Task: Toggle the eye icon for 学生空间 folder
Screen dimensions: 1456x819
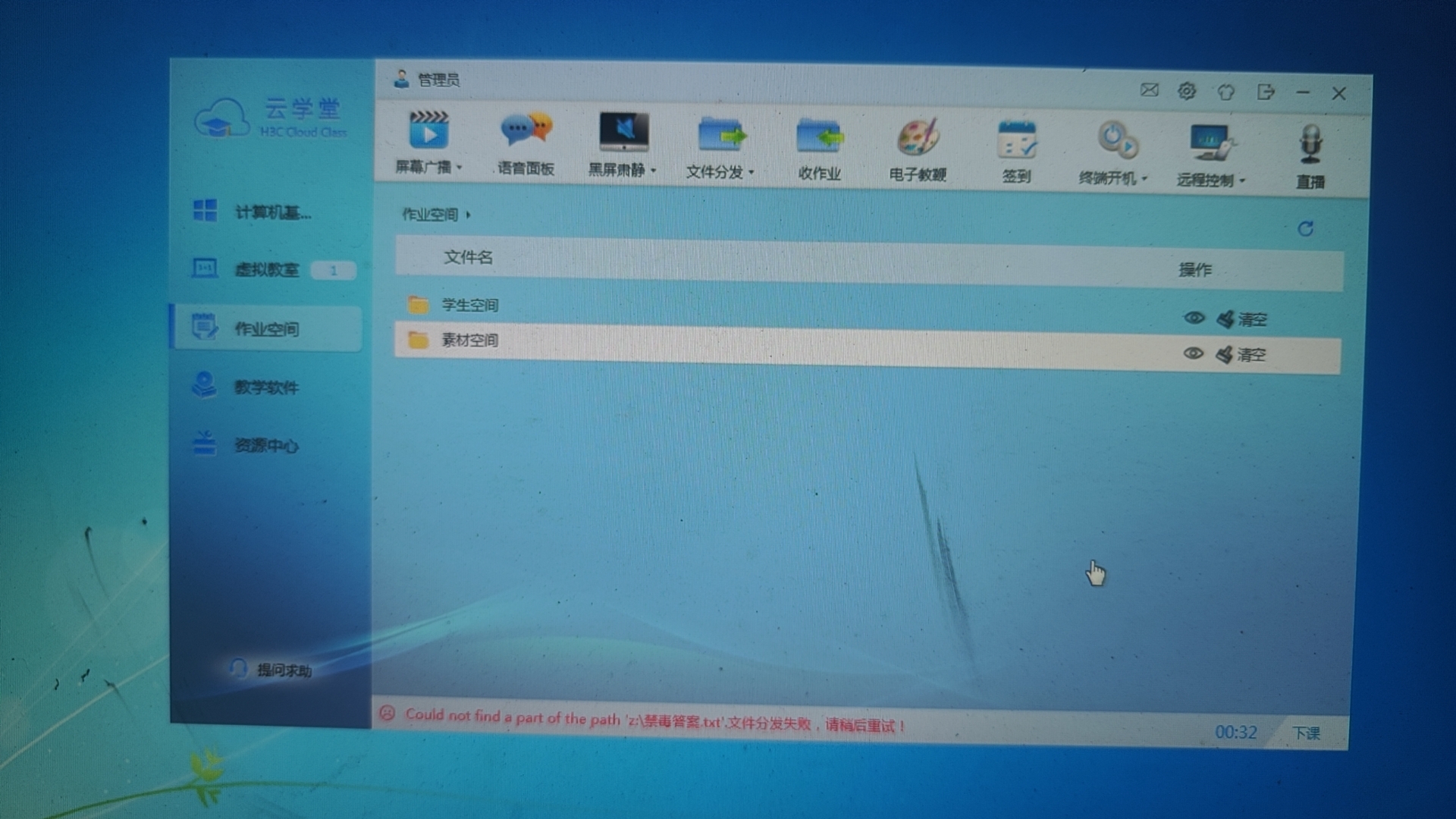Action: [x=1194, y=318]
